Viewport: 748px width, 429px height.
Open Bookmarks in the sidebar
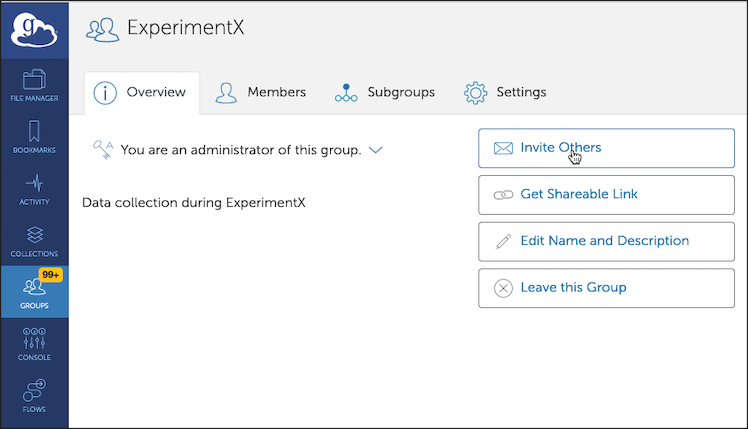(34, 137)
